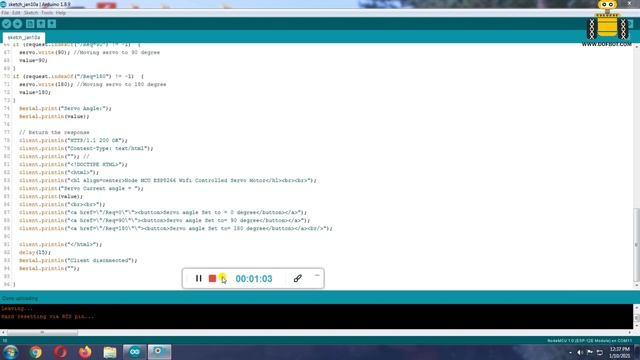Open the recorder's pen annotation tool
640x360 pixels.
pos(298,278)
